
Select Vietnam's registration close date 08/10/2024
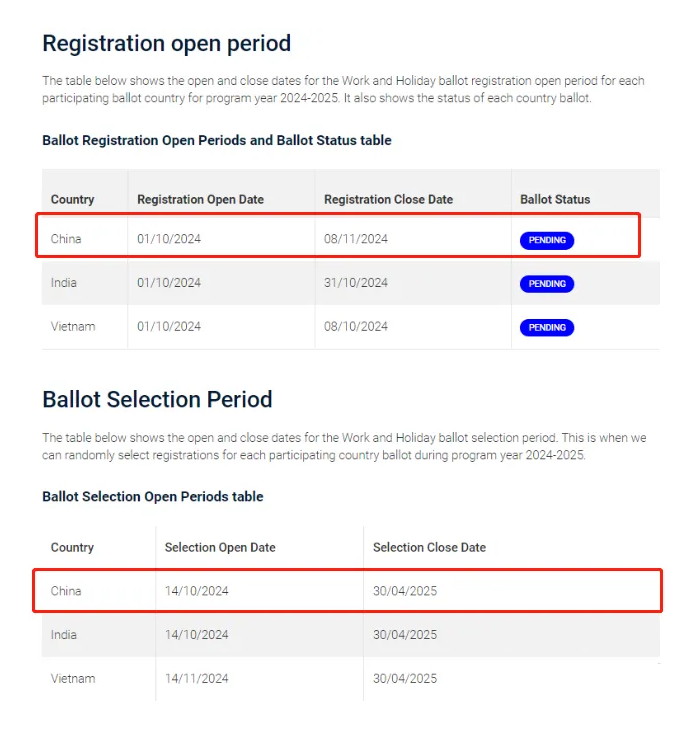356,327
